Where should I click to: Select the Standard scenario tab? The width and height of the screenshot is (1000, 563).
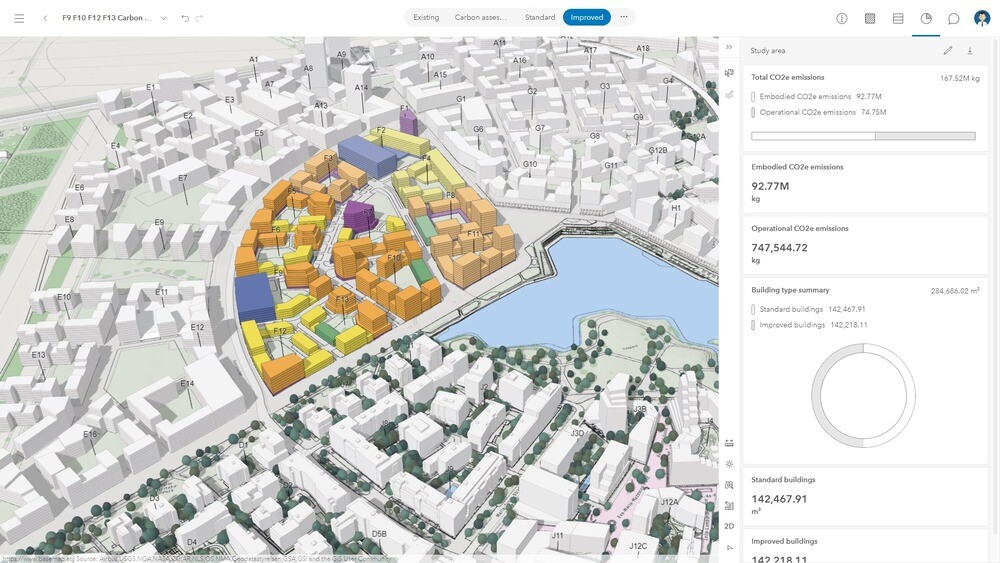point(540,17)
